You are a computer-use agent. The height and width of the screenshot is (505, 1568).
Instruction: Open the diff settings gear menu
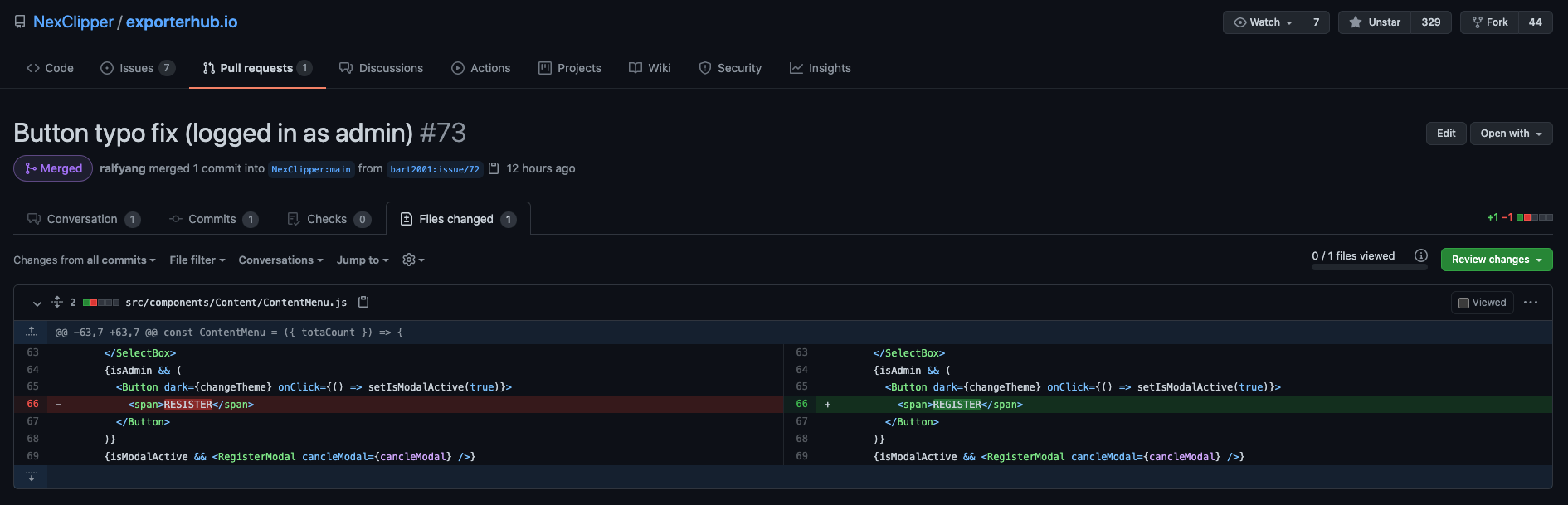click(413, 260)
